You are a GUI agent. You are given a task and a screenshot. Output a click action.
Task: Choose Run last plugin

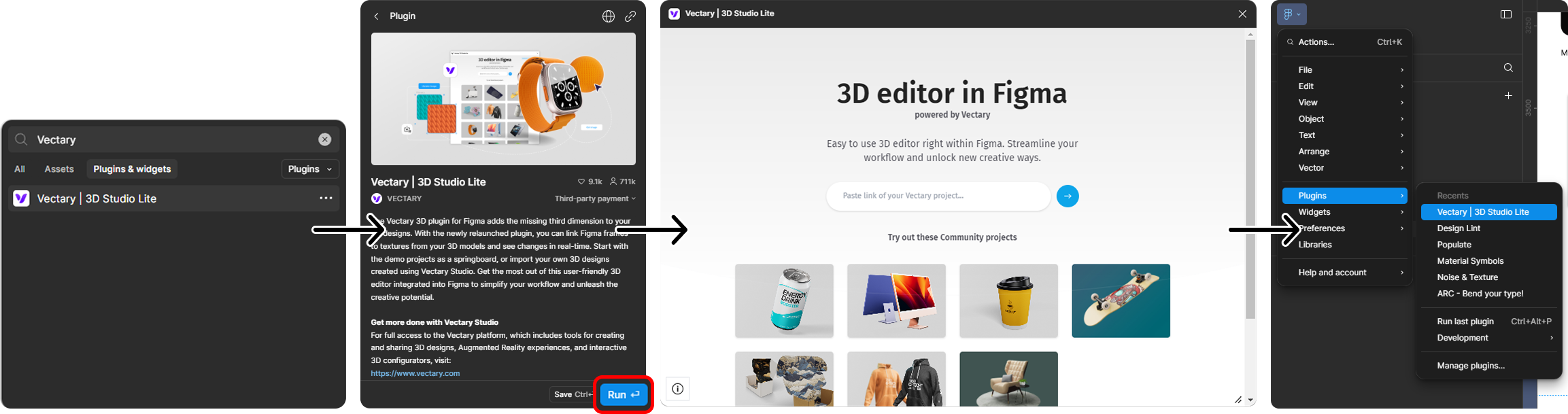1489,322
